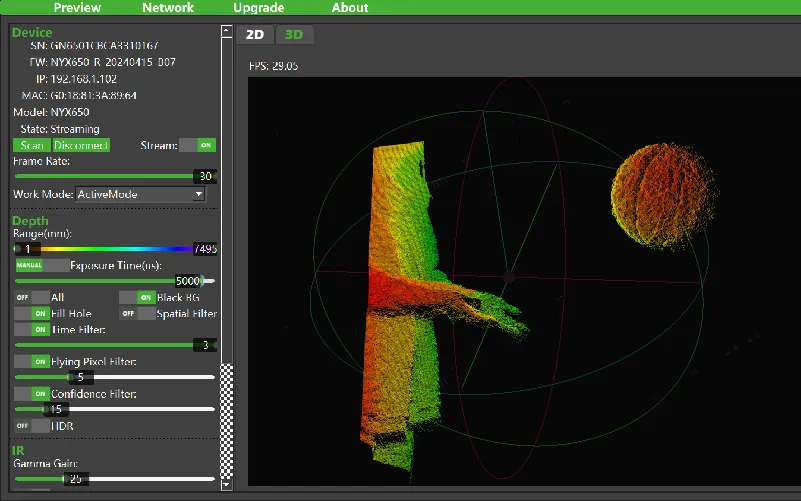
Task: Turn off the Fill Hole toggle
Action: [x=32, y=313]
